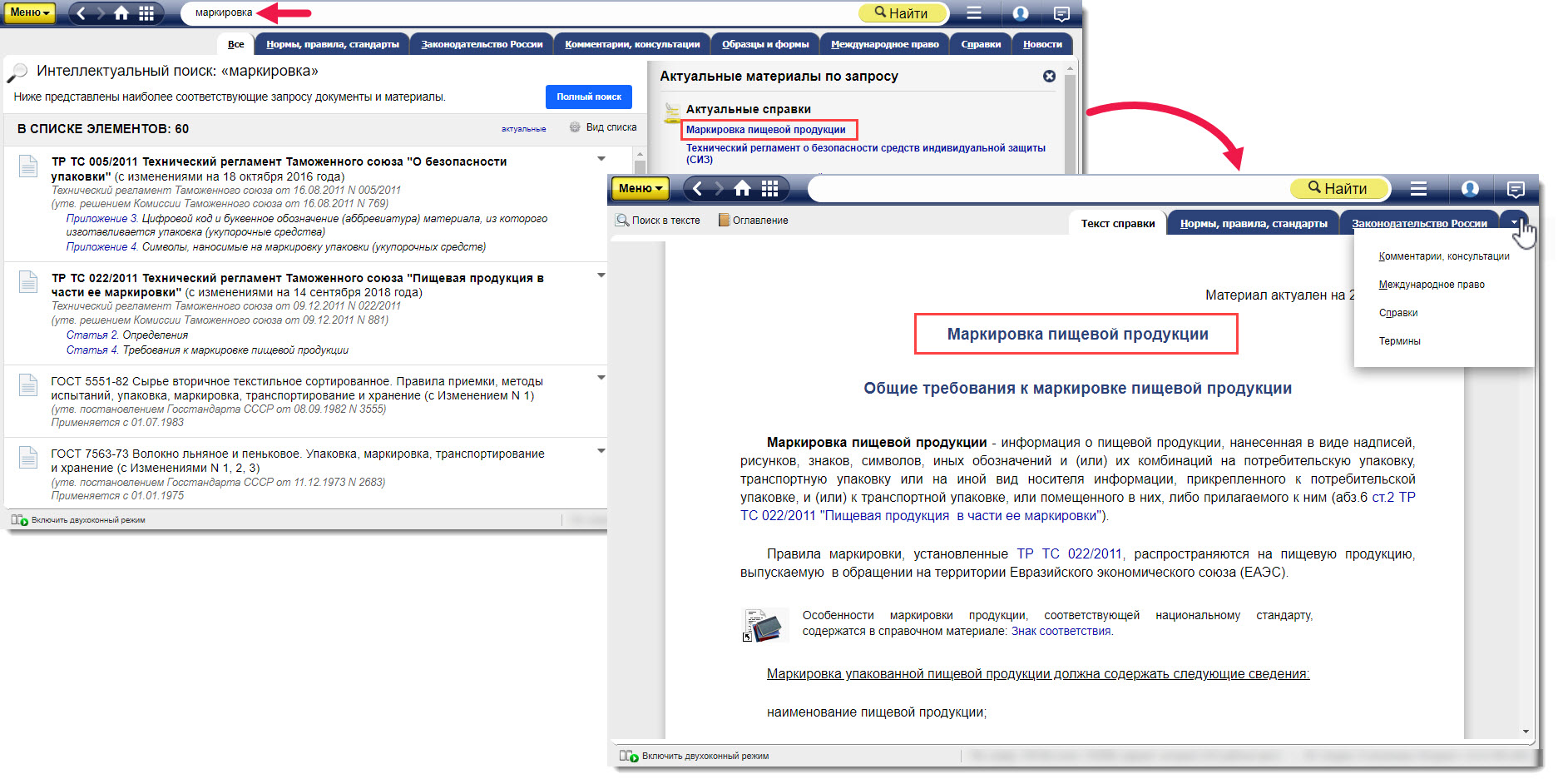Choose Комментарии, консультации from the dropdown menu
Viewport: 1568px width, 779px height.
click(x=1443, y=256)
